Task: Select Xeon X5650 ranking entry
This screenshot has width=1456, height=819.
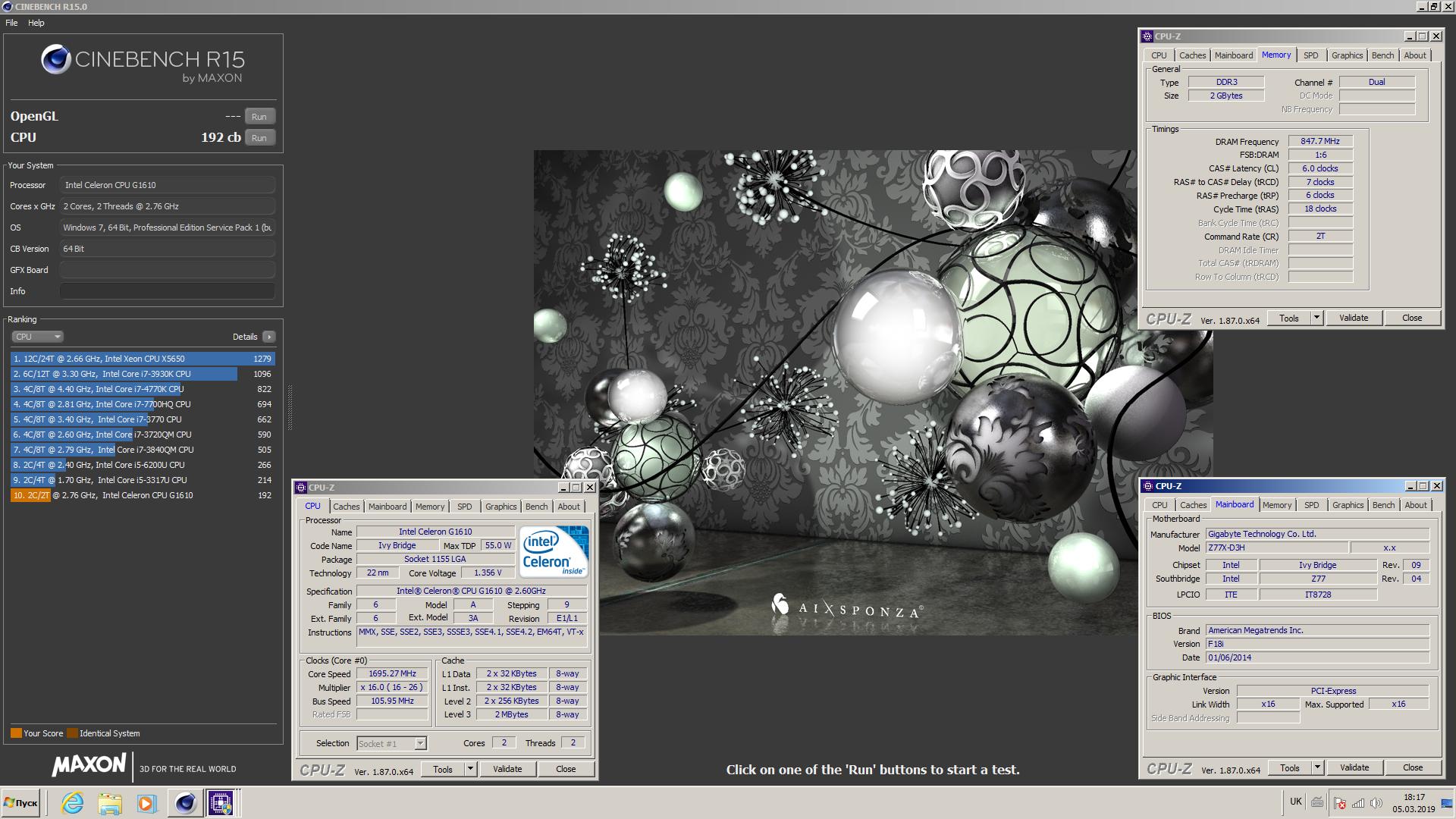Action: tap(143, 359)
